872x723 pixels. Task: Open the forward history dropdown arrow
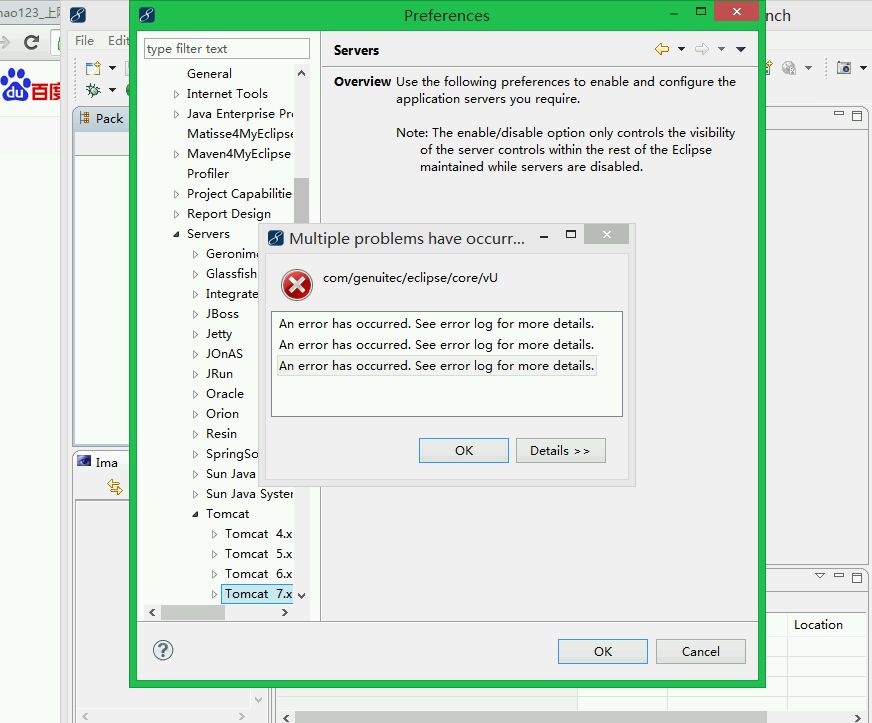[x=721, y=49]
